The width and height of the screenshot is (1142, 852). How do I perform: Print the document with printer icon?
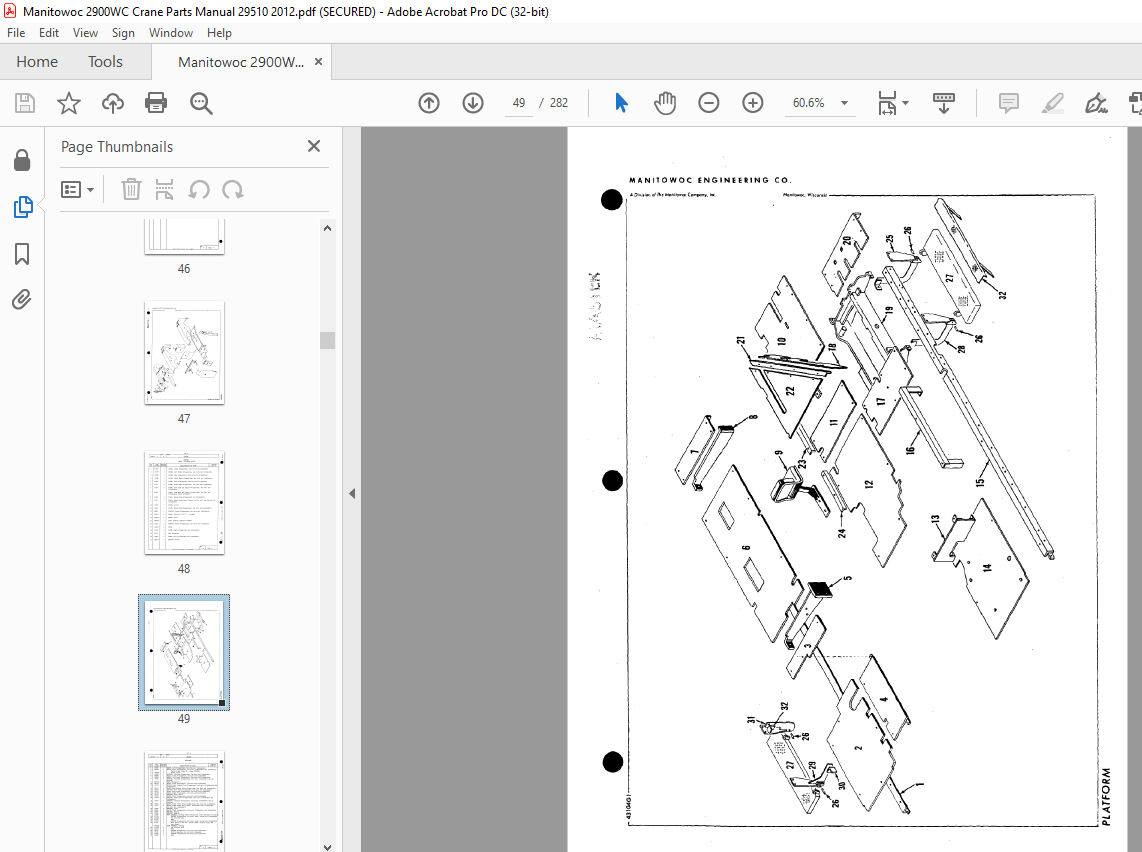[x=156, y=103]
